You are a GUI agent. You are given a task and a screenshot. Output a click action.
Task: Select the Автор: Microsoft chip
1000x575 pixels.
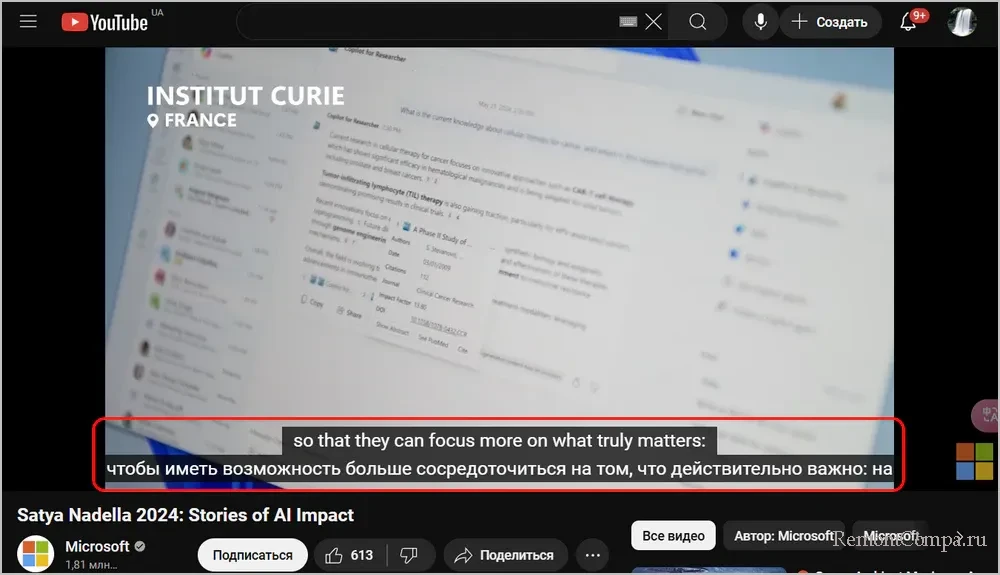pos(784,536)
